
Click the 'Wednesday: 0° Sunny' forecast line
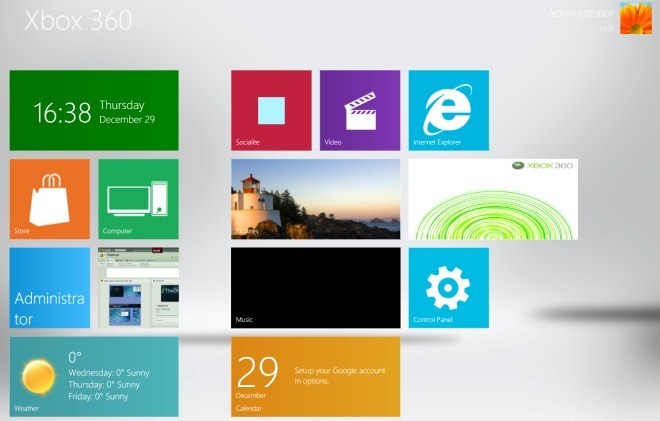(109, 373)
